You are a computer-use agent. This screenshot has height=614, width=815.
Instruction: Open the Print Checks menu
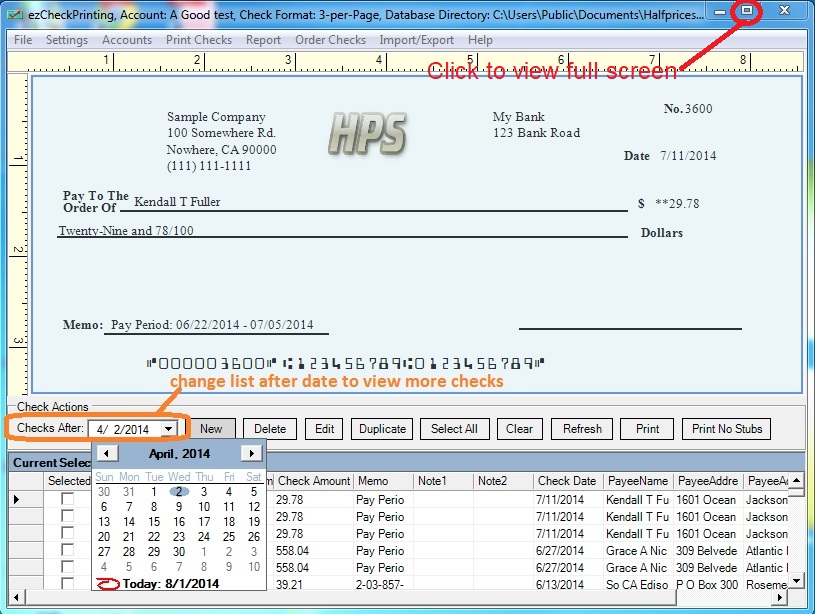click(x=198, y=40)
